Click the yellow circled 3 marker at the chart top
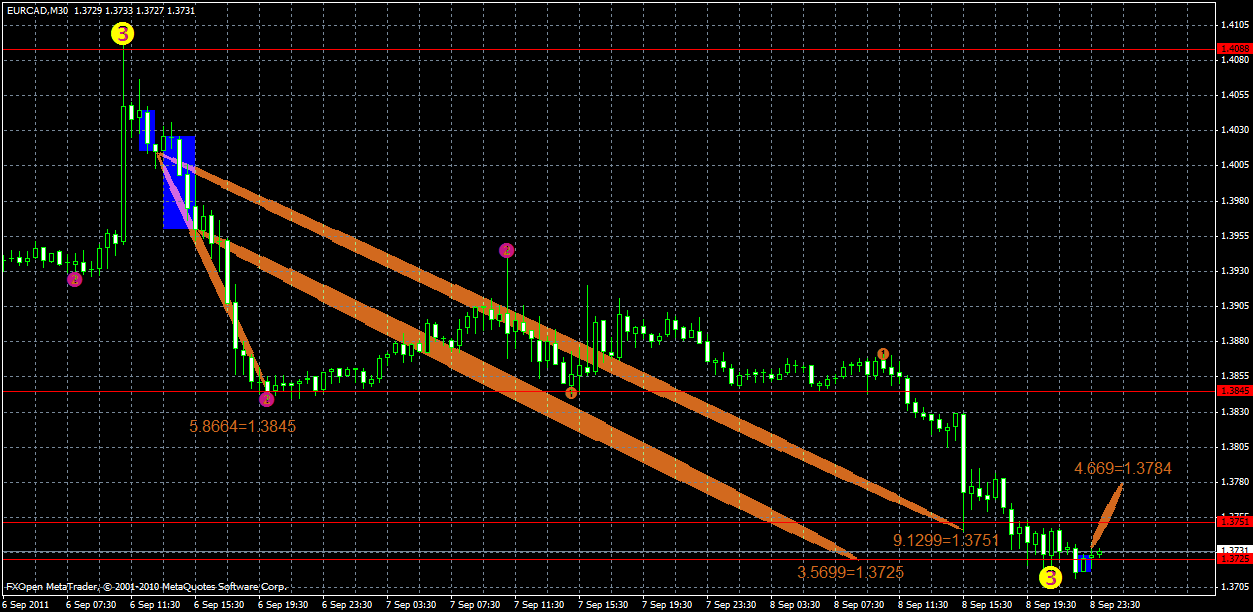Screen dimensions: 1253x612 [x=123, y=33]
